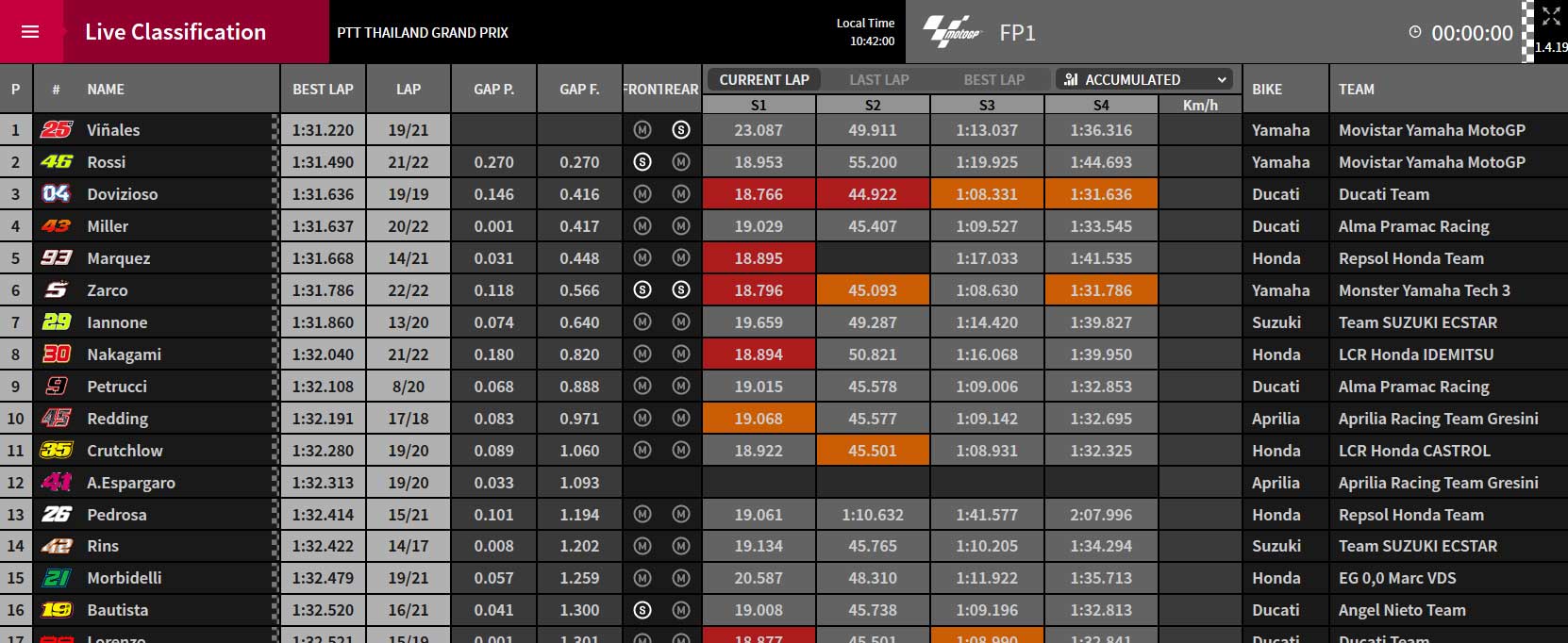Click Rins number 42 badge

point(57,546)
